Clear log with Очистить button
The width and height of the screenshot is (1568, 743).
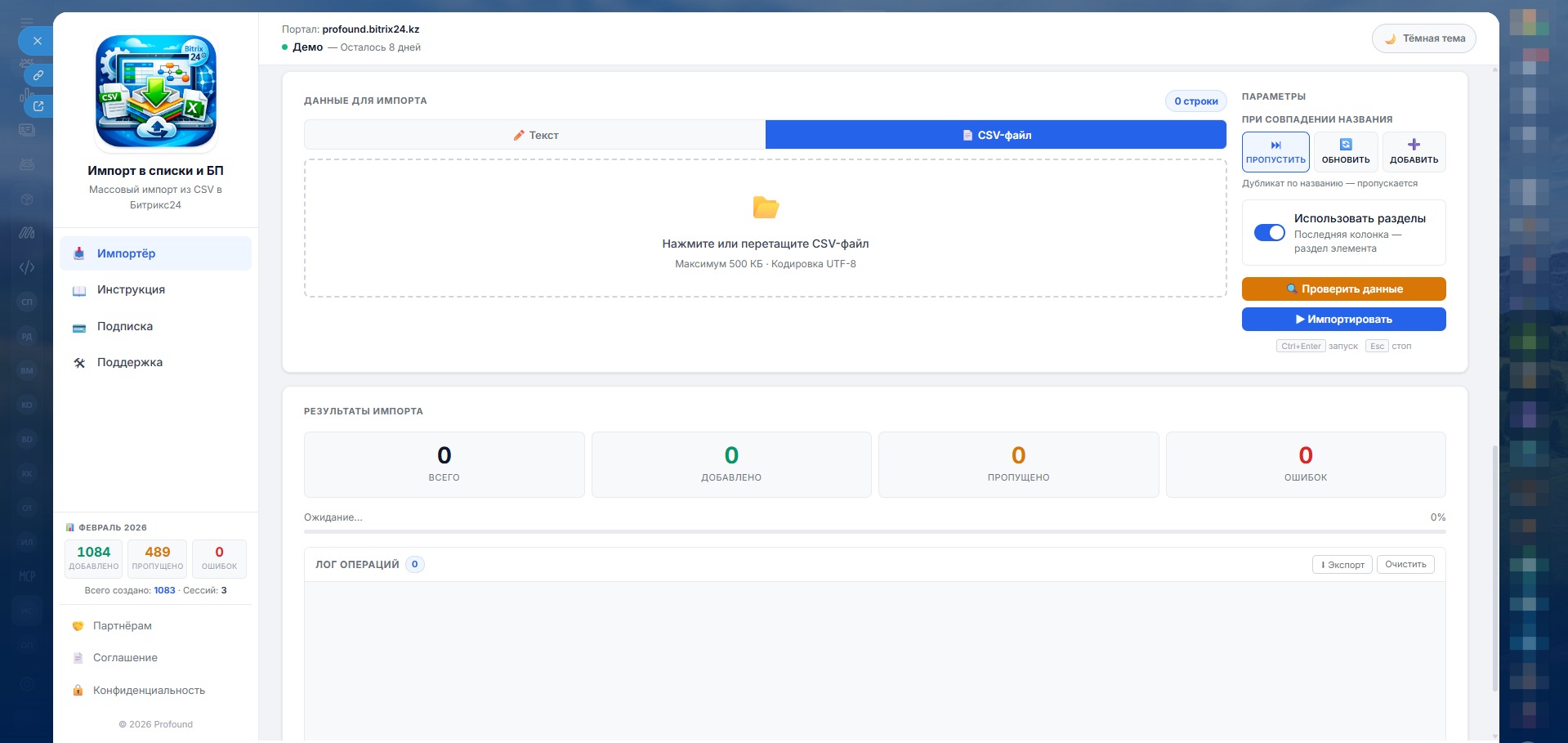coord(1405,565)
